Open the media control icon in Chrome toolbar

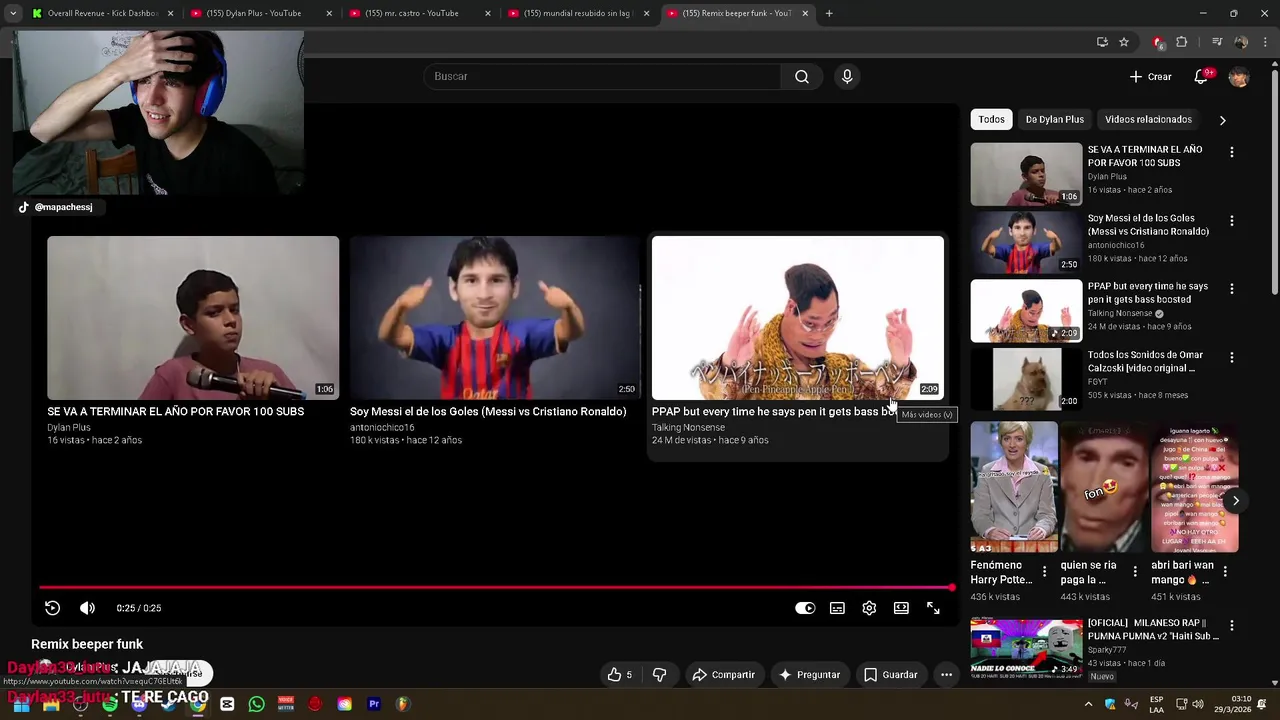coord(1217,42)
